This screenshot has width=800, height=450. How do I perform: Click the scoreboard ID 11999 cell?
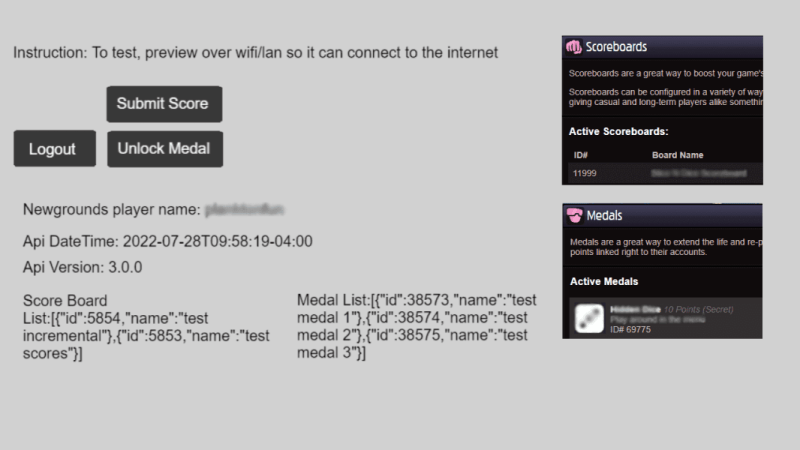[x=585, y=173]
